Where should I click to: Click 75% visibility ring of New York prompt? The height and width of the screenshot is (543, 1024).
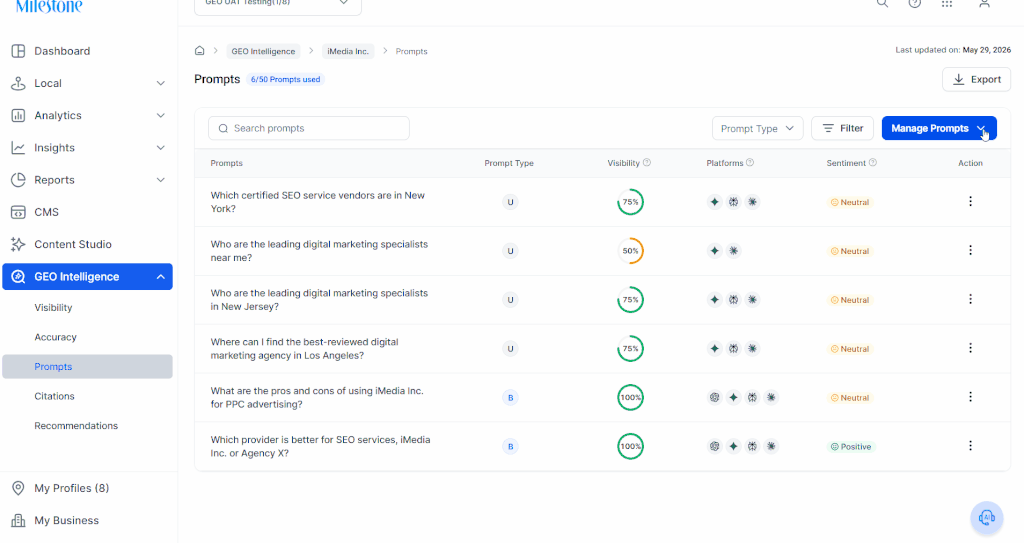630,202
